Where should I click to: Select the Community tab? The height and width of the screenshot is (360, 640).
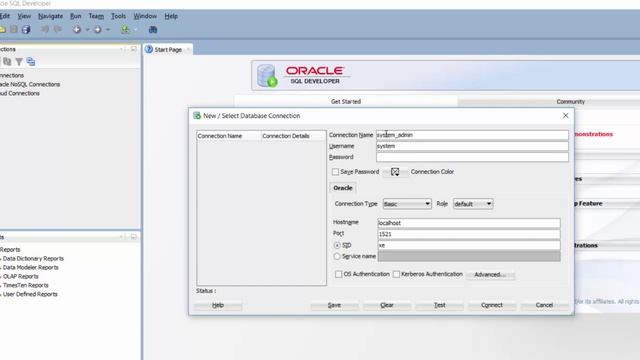570,101
